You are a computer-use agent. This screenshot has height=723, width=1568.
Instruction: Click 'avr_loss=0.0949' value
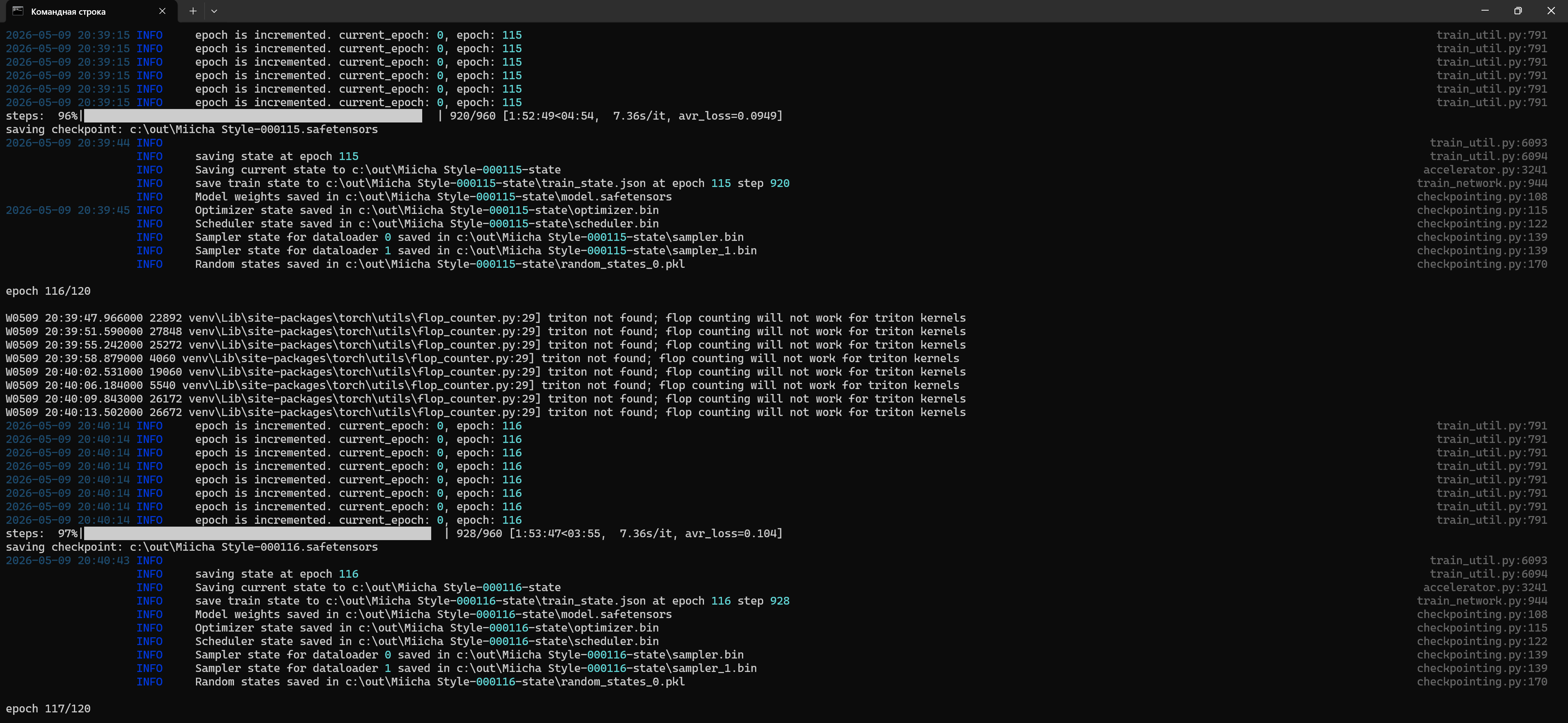coord(728,116)
